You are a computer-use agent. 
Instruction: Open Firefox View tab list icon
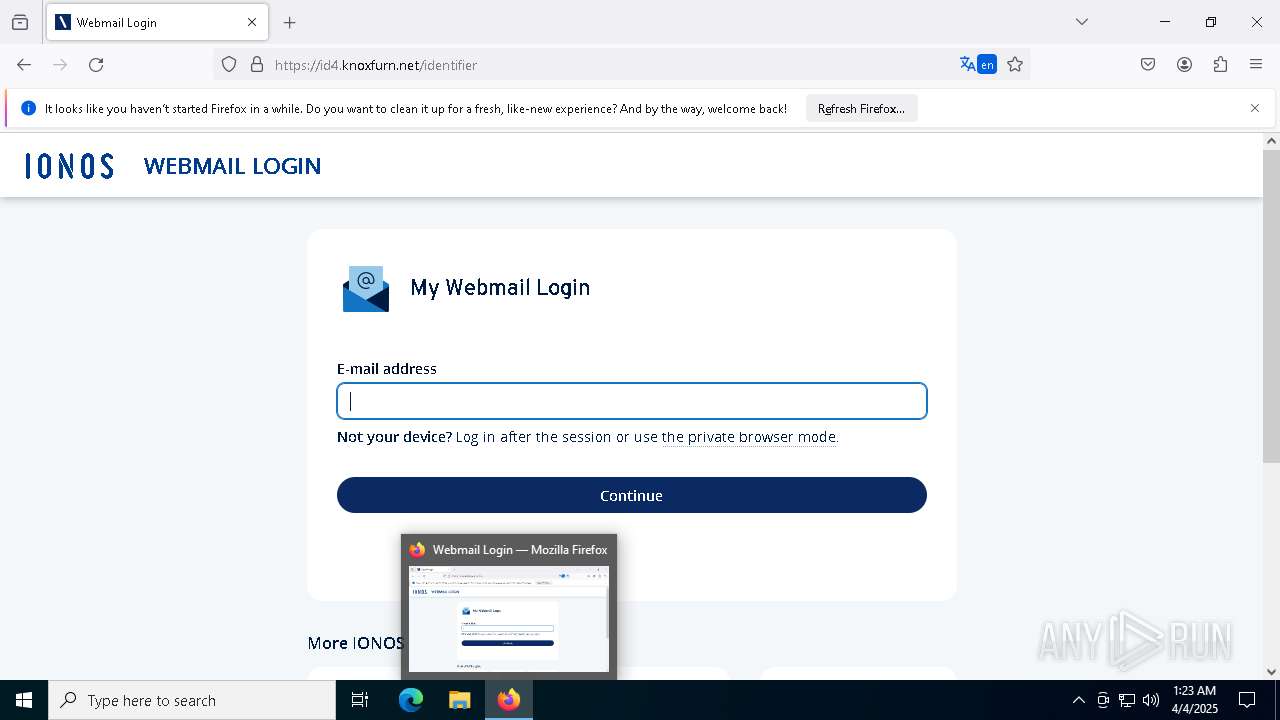[x=20, y=22]
